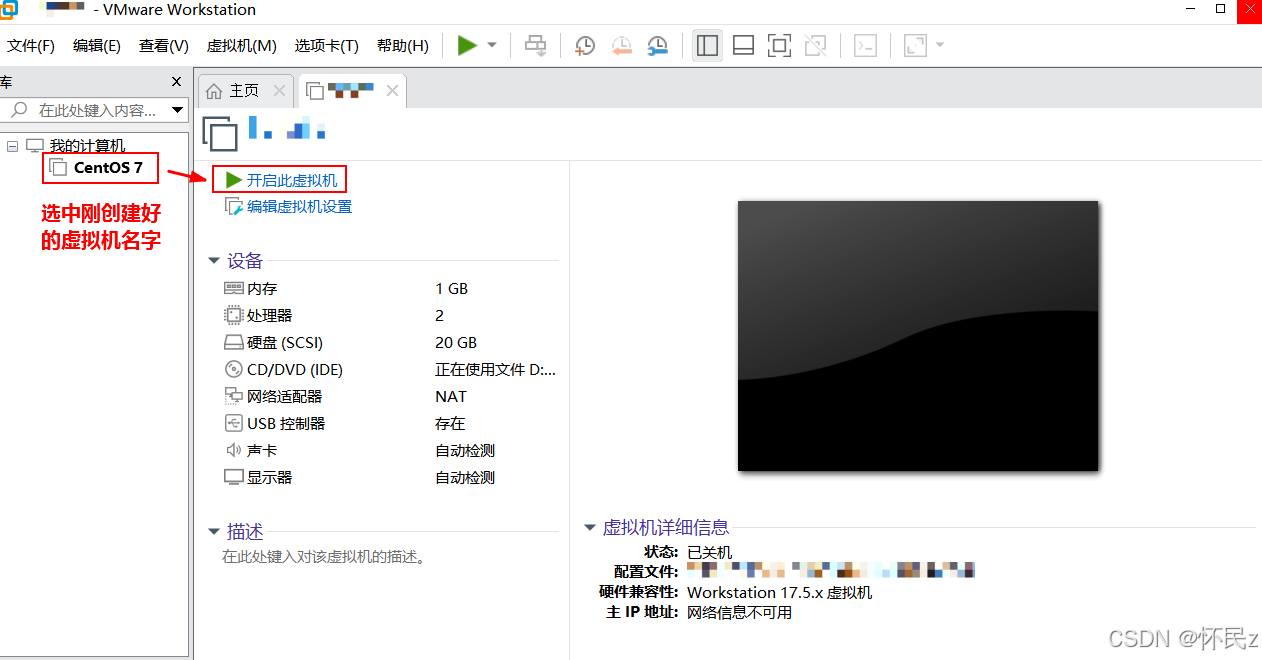Toggle the thumbnail bar view icon

point(743,45)
